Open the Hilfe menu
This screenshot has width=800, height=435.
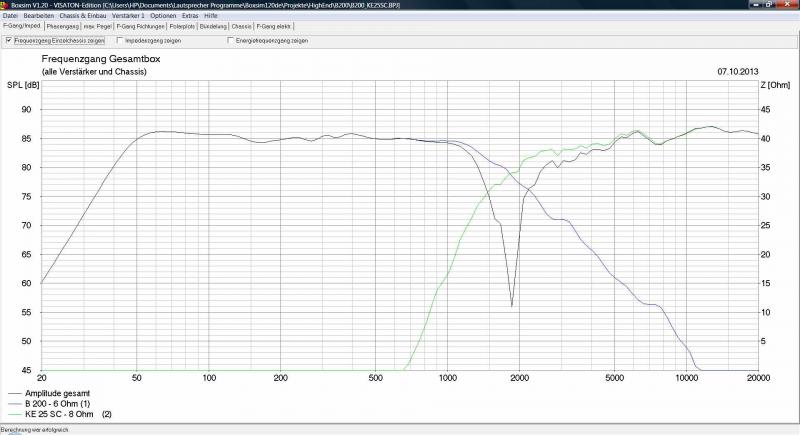(x=211, y=16)
